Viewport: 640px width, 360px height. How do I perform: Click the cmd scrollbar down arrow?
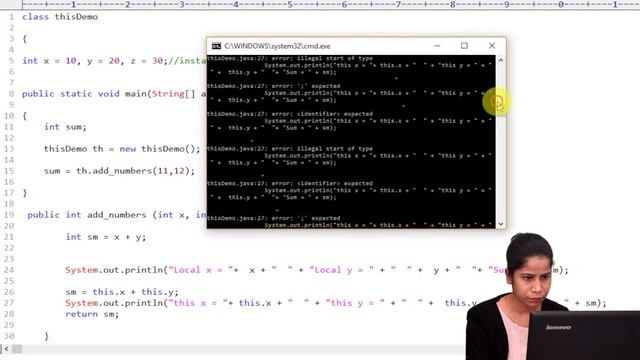point(501,224)
